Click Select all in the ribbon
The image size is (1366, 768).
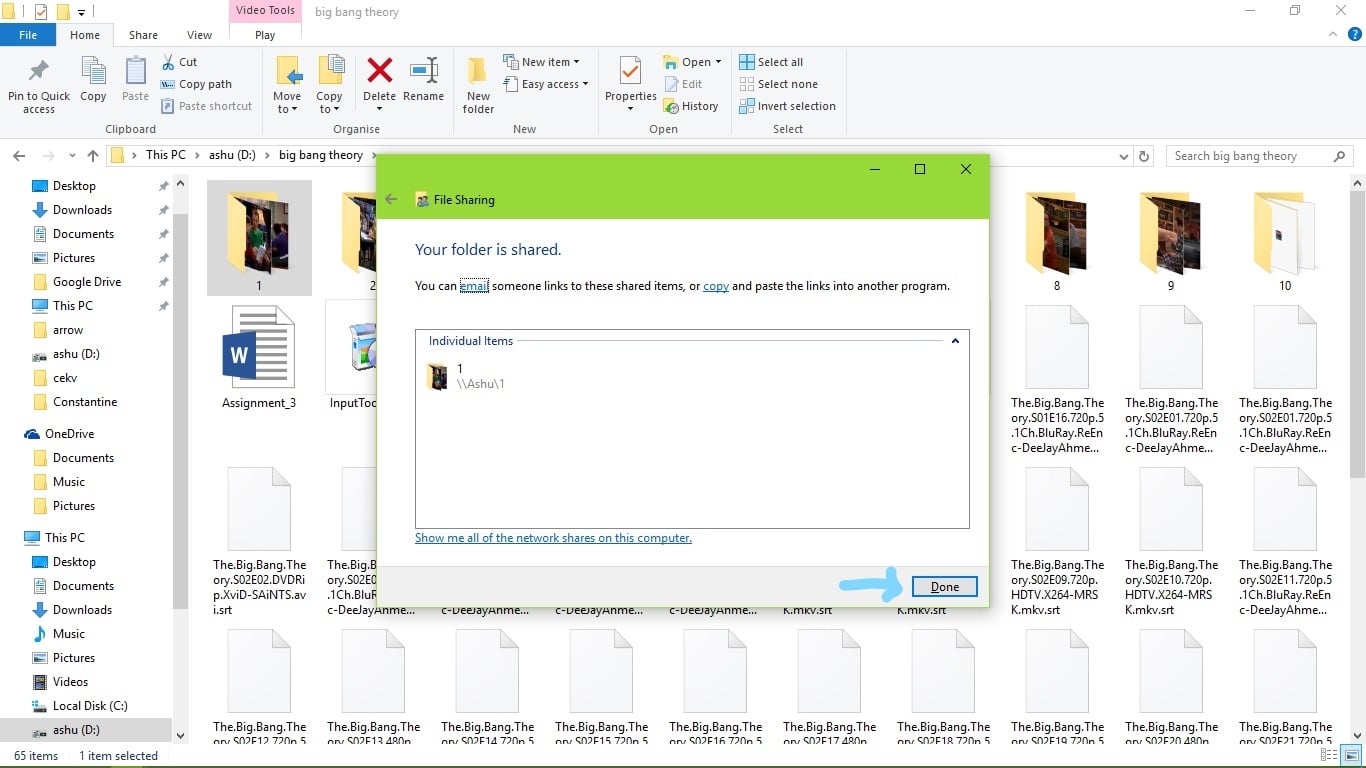(771, 62)
